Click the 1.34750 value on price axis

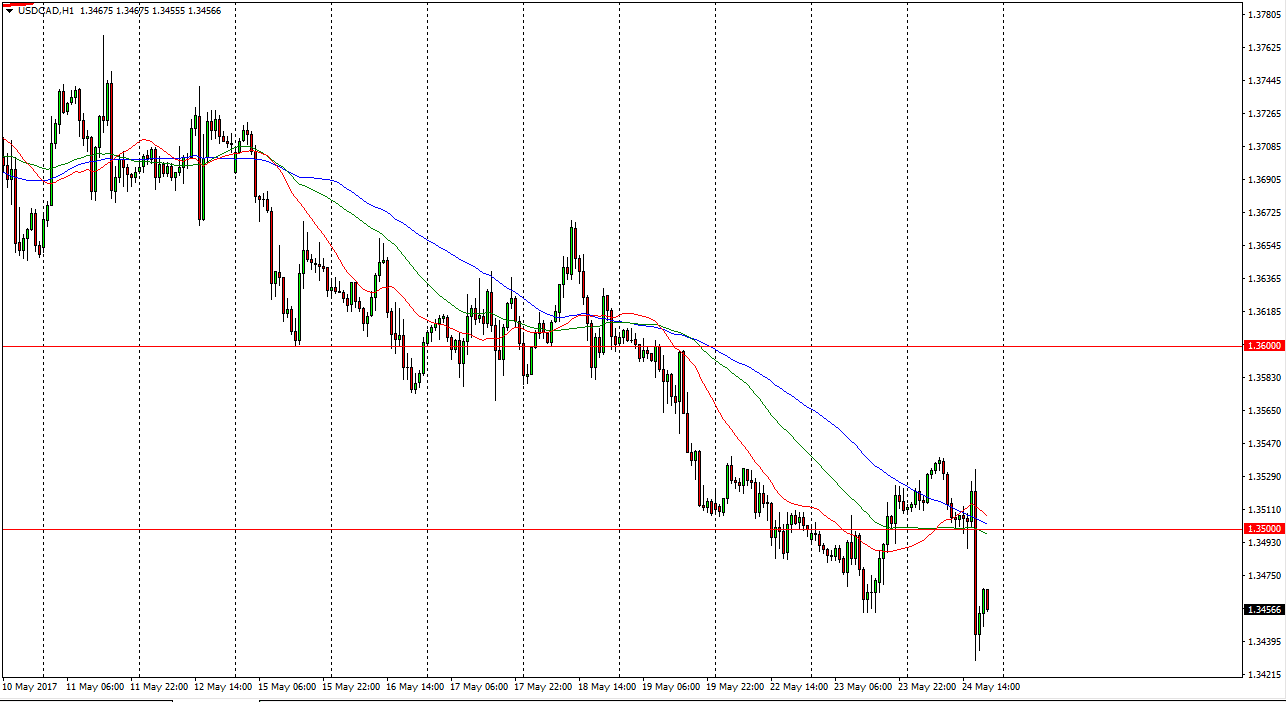1264,576
